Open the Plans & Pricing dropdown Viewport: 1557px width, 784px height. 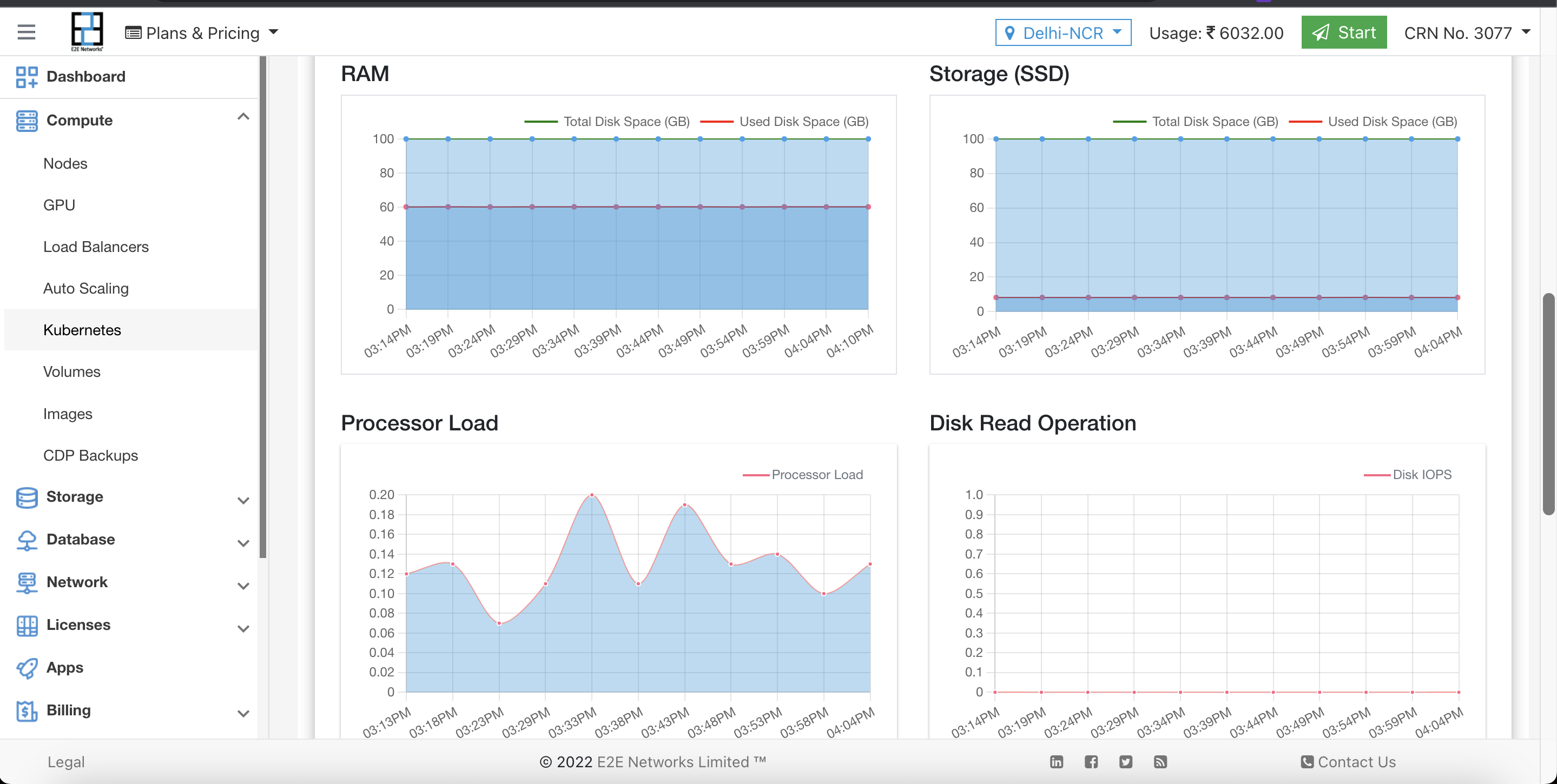coord(201,32)
